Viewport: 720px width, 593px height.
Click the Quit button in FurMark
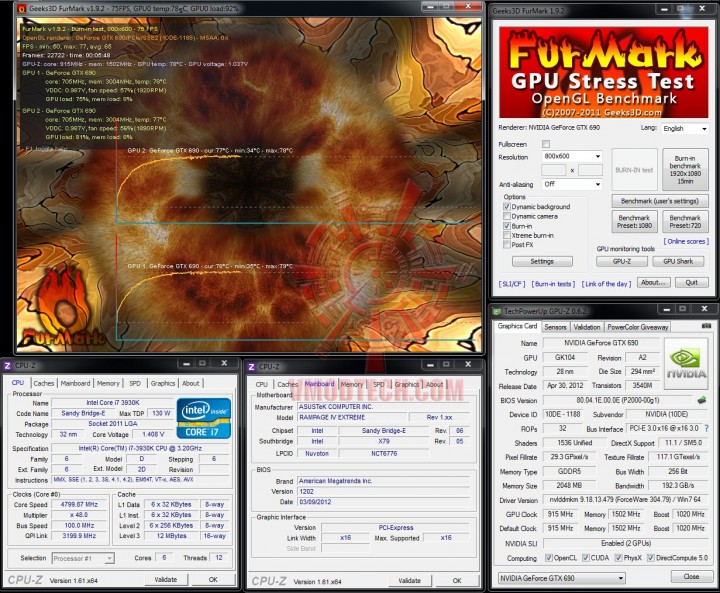click(x=692, y=282)
